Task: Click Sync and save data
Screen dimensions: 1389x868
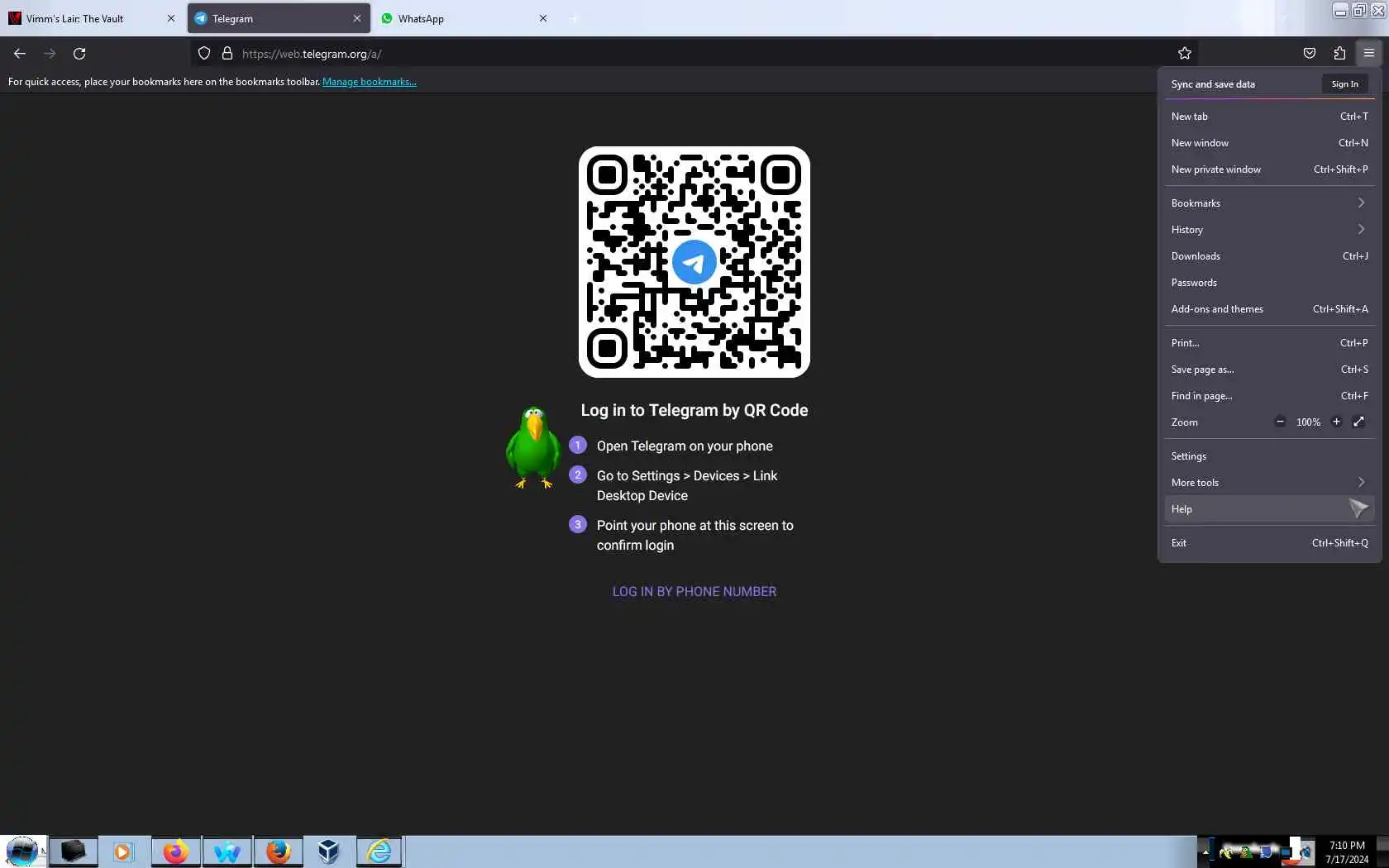Action: [x=1213, y=84]
